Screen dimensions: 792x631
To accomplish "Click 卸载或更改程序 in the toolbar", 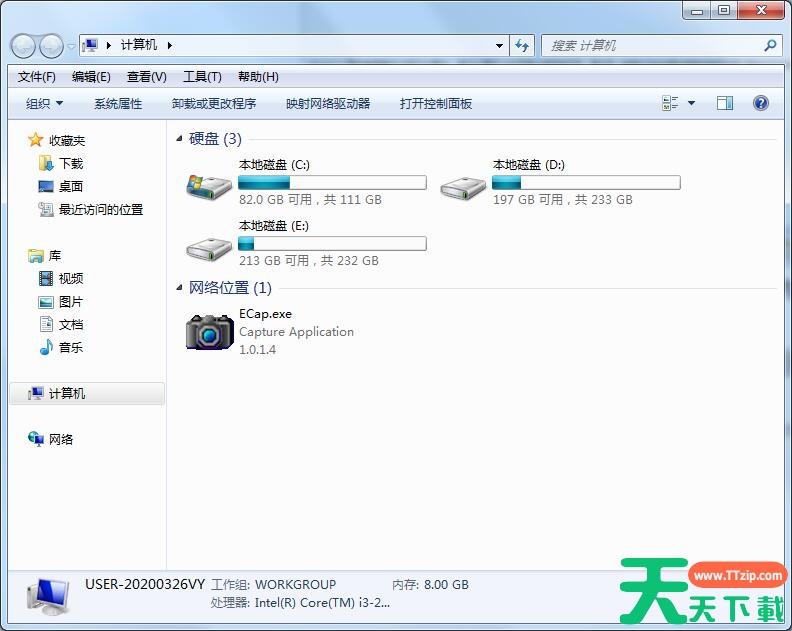I will coord(214,104).
